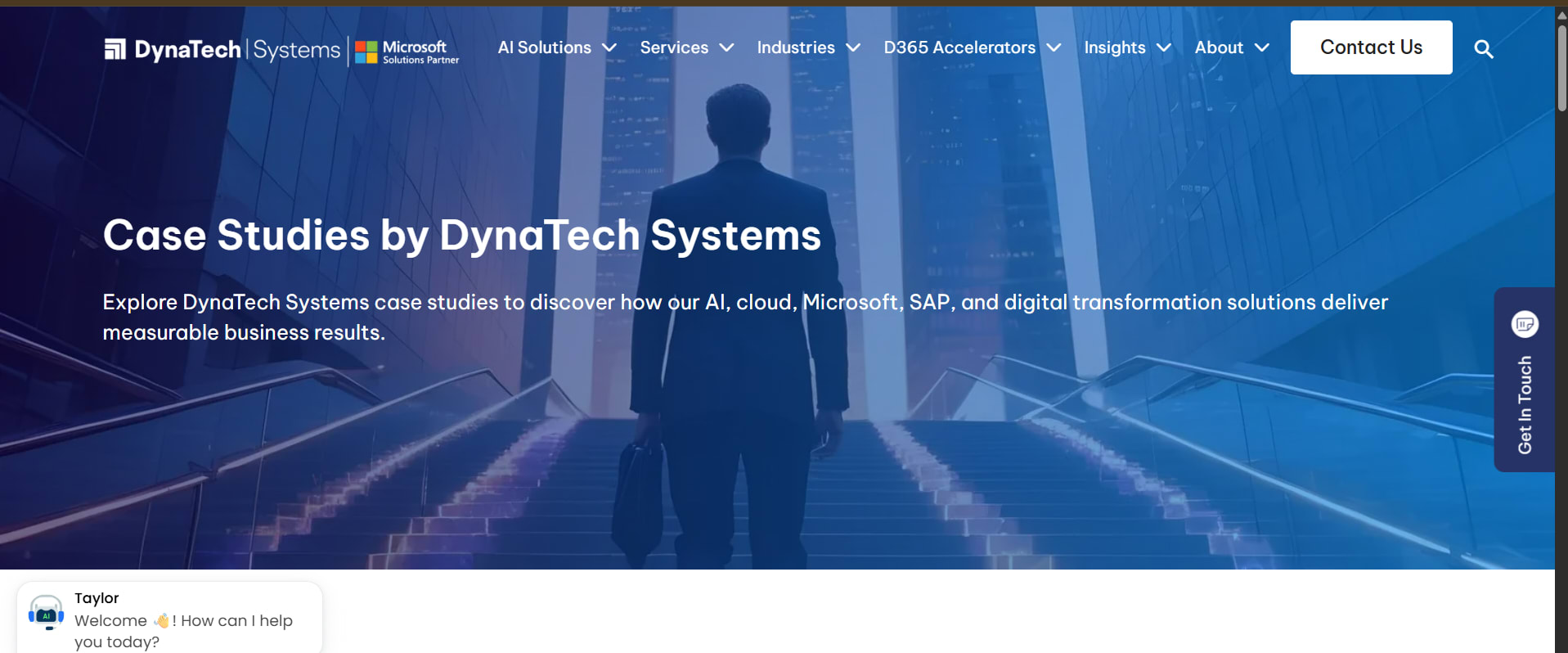
Task: Expand the About dropdown chevron
Action: click(x=1261, y=48)
